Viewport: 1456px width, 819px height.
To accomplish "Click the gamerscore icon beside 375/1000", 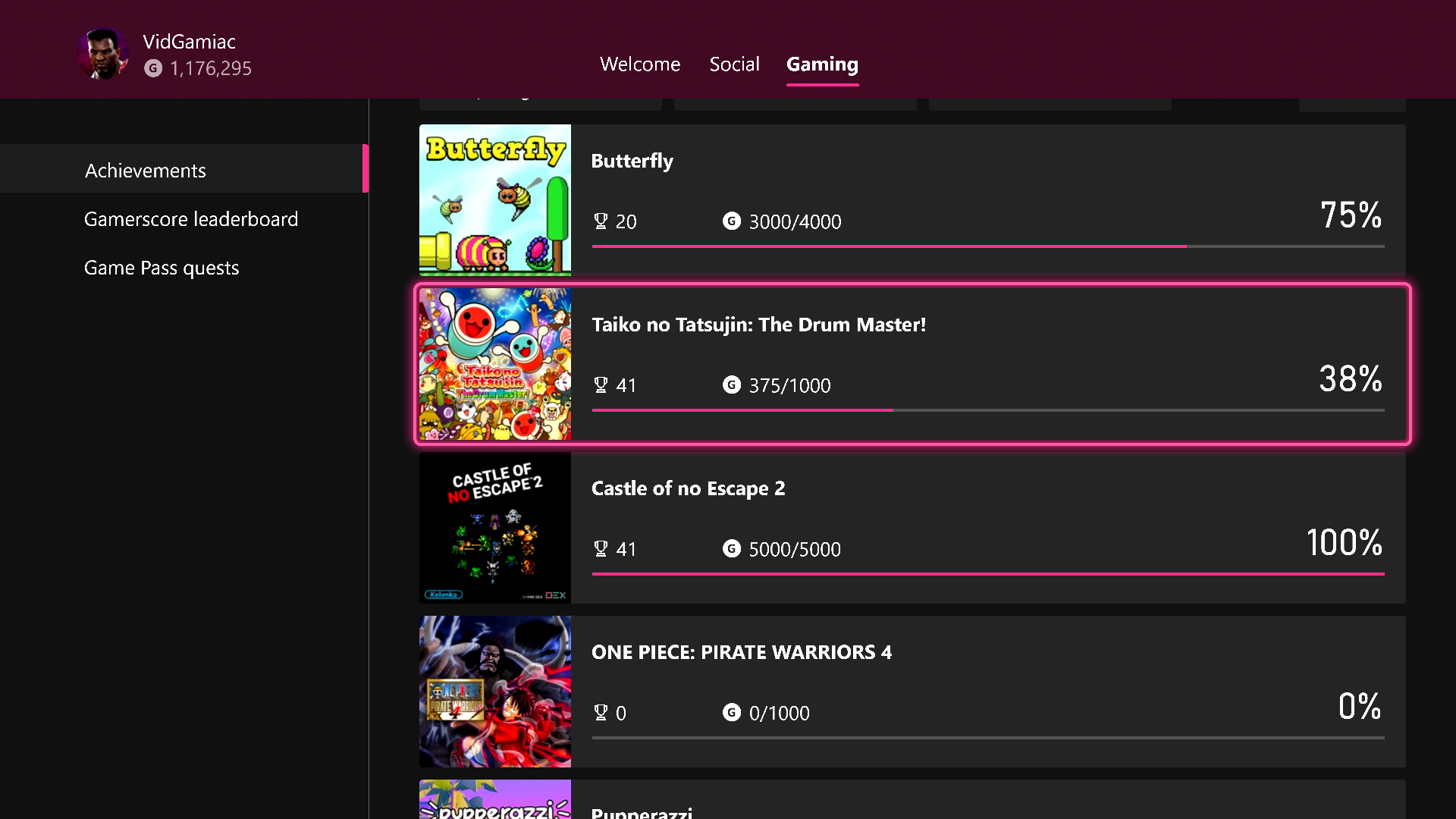I will 731,385.
